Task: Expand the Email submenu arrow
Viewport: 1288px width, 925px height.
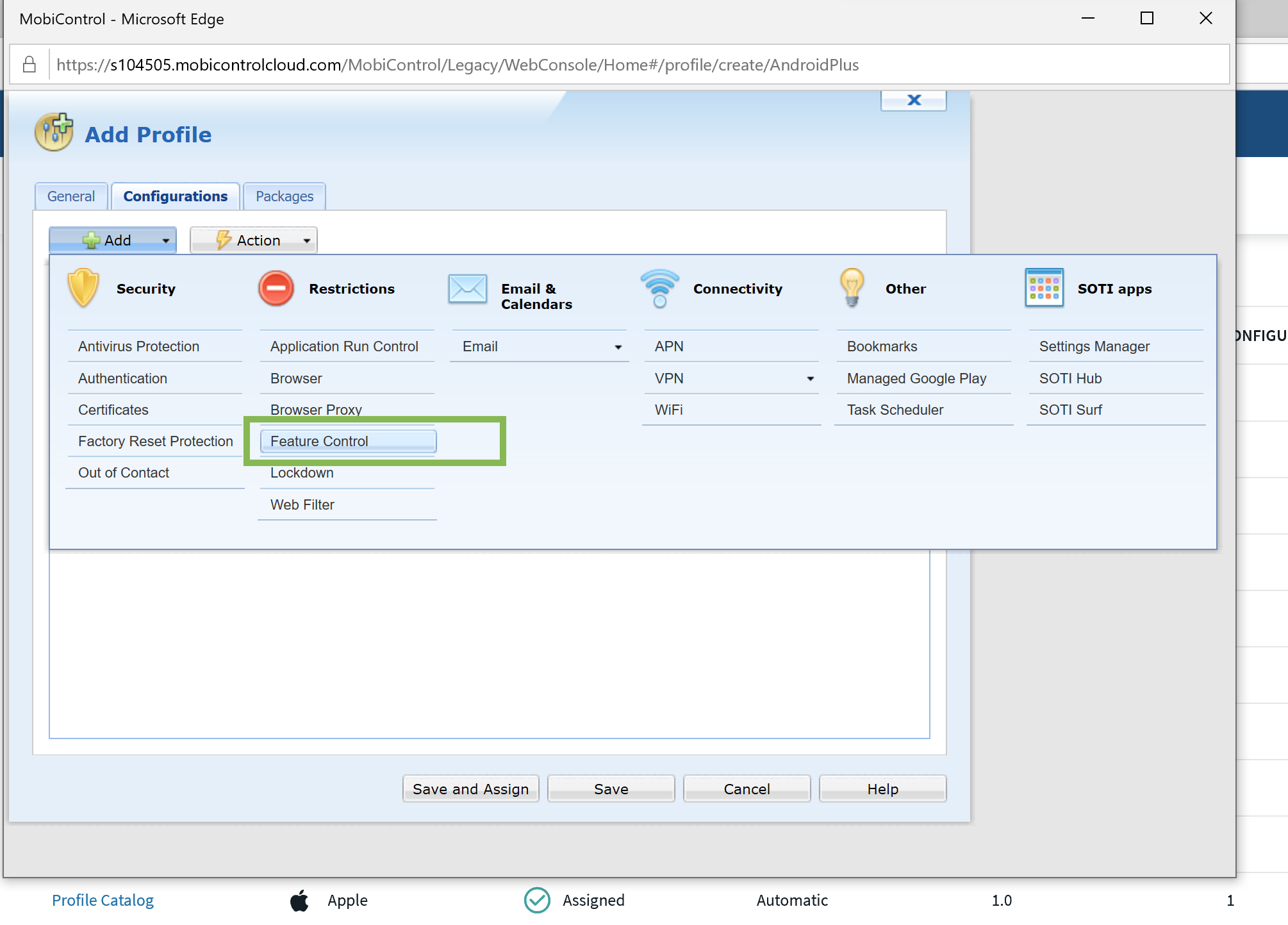Action: click(618, 347)
